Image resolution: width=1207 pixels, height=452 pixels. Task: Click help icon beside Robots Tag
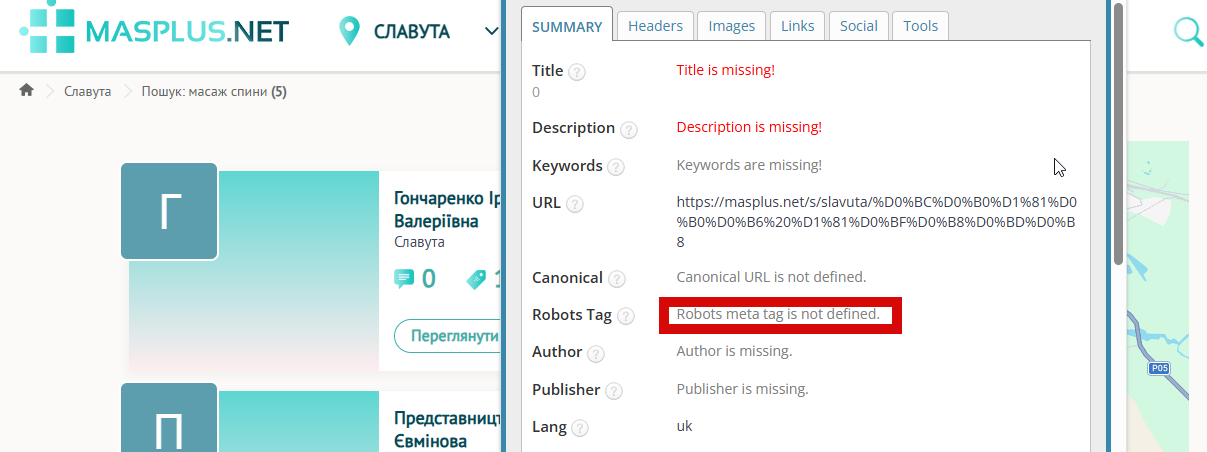[625, 316]
